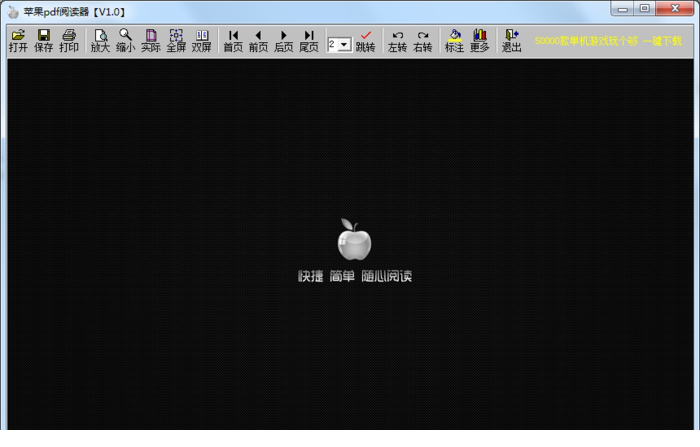
Task: Show actual size with 实际
Action: click(151, 41)
